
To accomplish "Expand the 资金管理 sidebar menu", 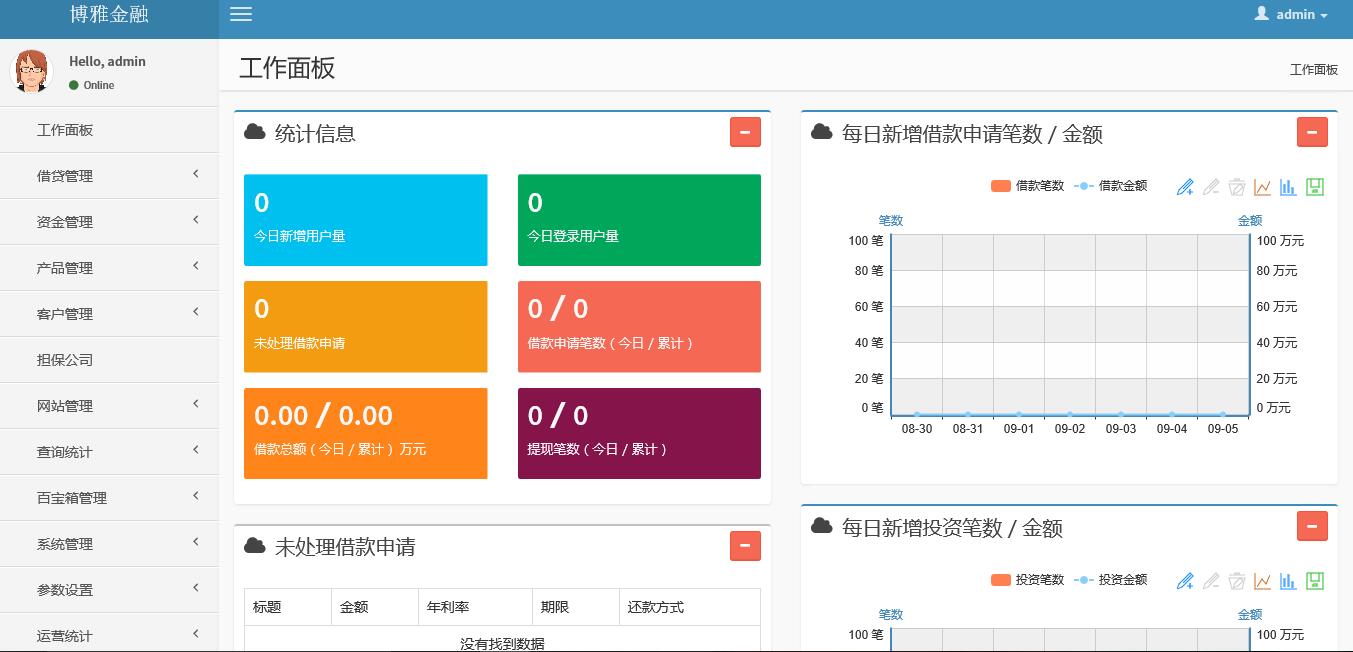I will click(x=109, y=222).
